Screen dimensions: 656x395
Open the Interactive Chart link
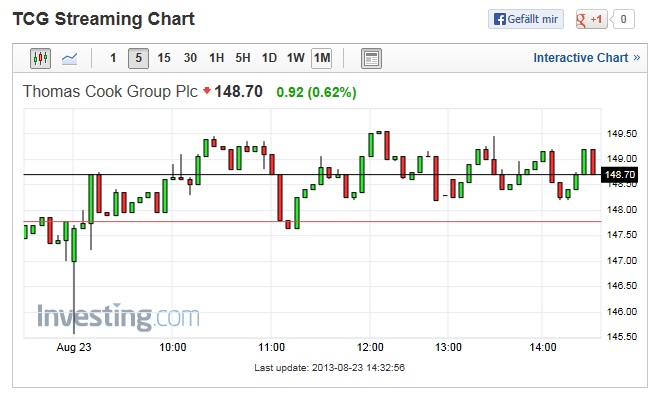tap(581, 58)
